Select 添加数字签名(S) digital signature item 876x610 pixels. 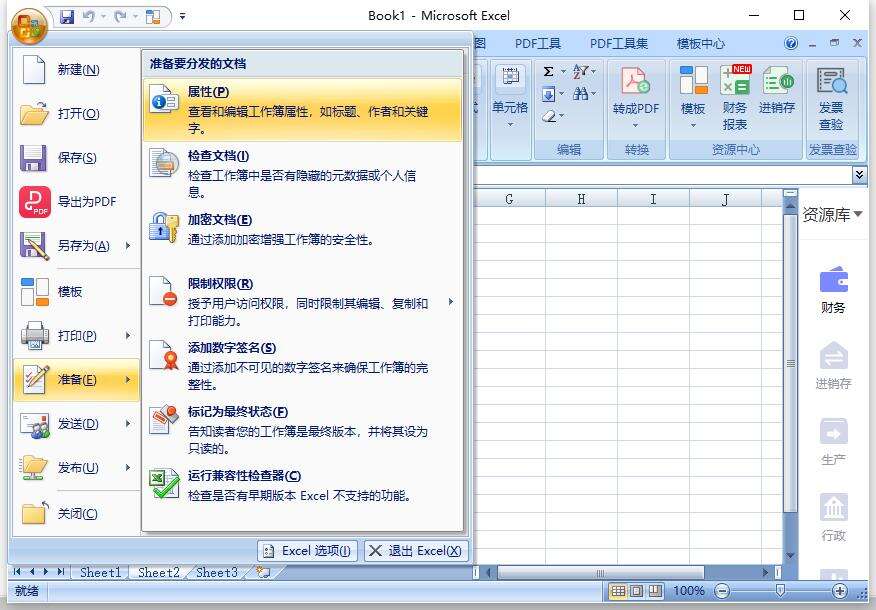(x=302, y=366)
